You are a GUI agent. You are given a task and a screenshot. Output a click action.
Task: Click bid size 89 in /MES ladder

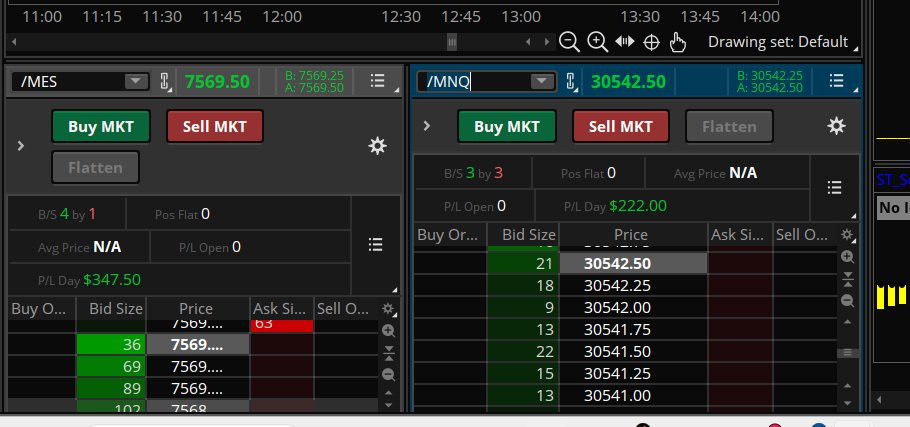click(111, 389)
